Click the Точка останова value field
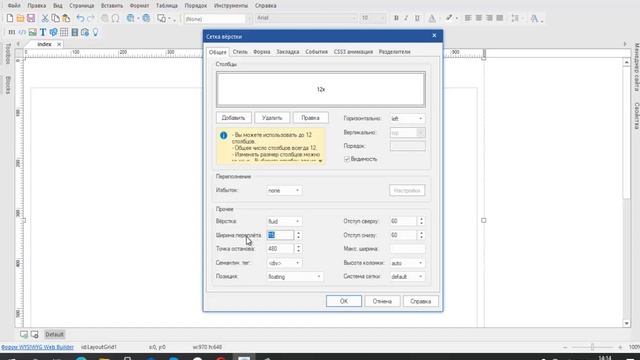This screenshot has width=640, height=360. point(280,249)
